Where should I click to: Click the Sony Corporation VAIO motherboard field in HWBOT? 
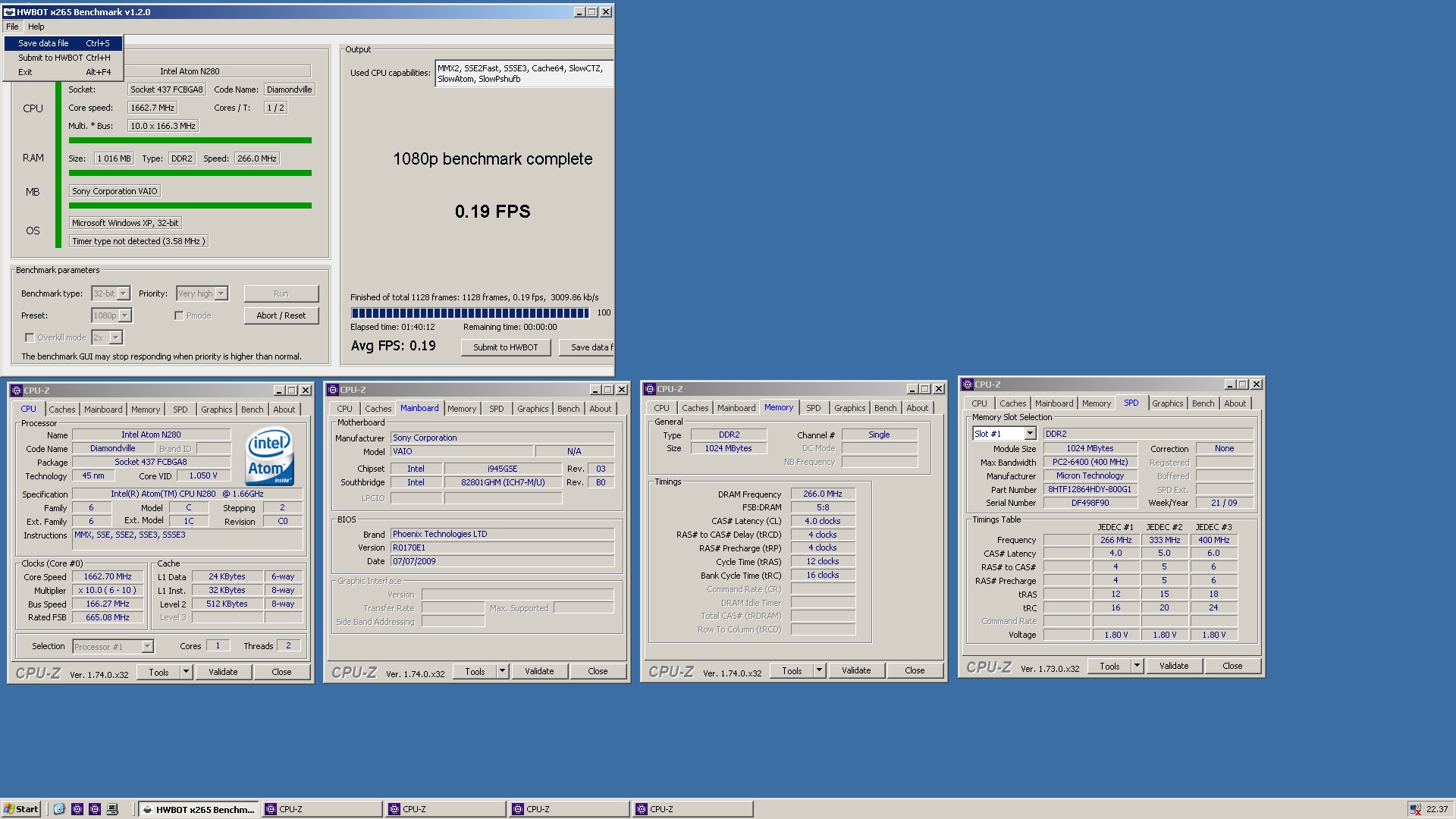[x=115, y=191]
